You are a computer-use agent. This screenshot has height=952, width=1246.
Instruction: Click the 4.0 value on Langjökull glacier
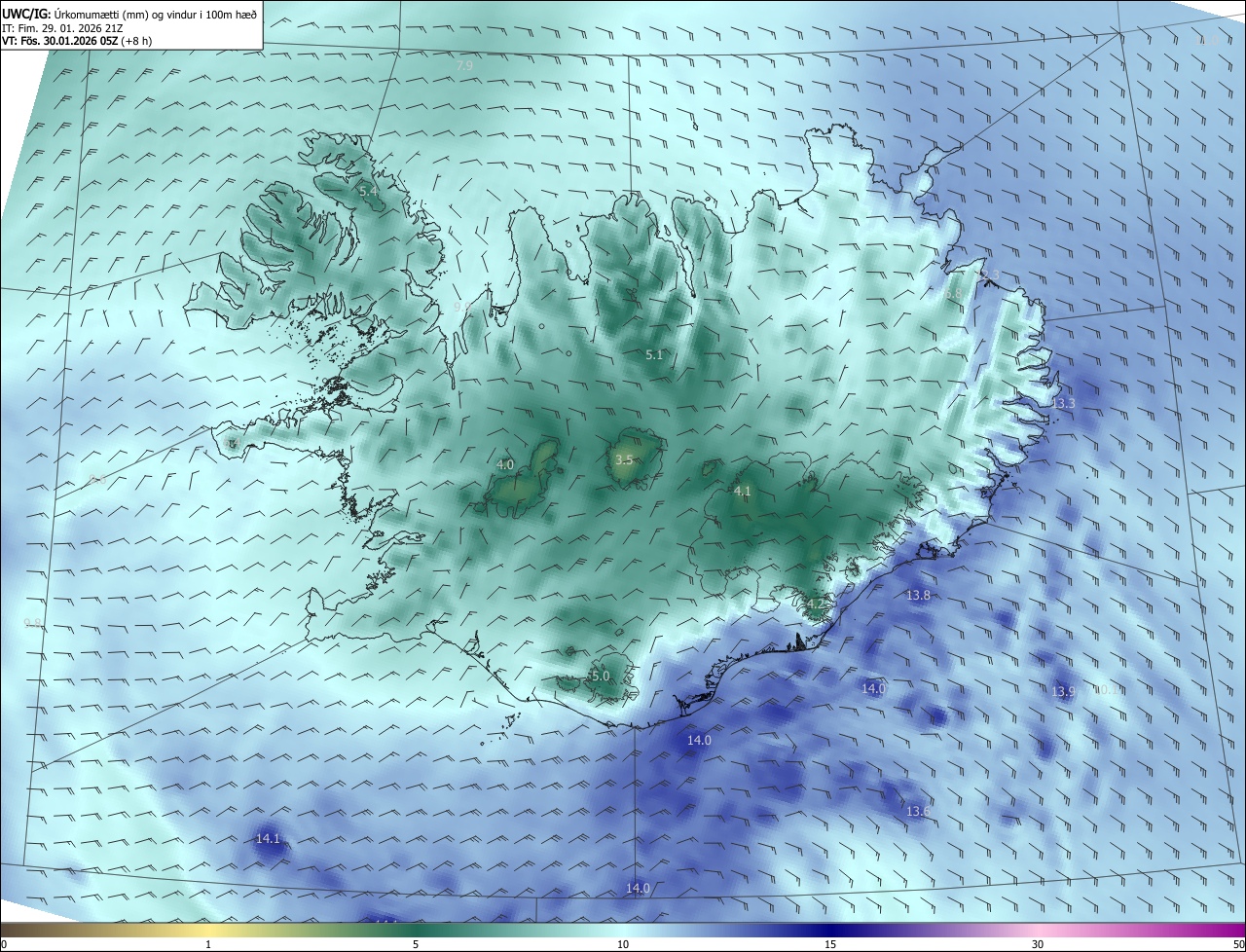(x=505, y=465)
